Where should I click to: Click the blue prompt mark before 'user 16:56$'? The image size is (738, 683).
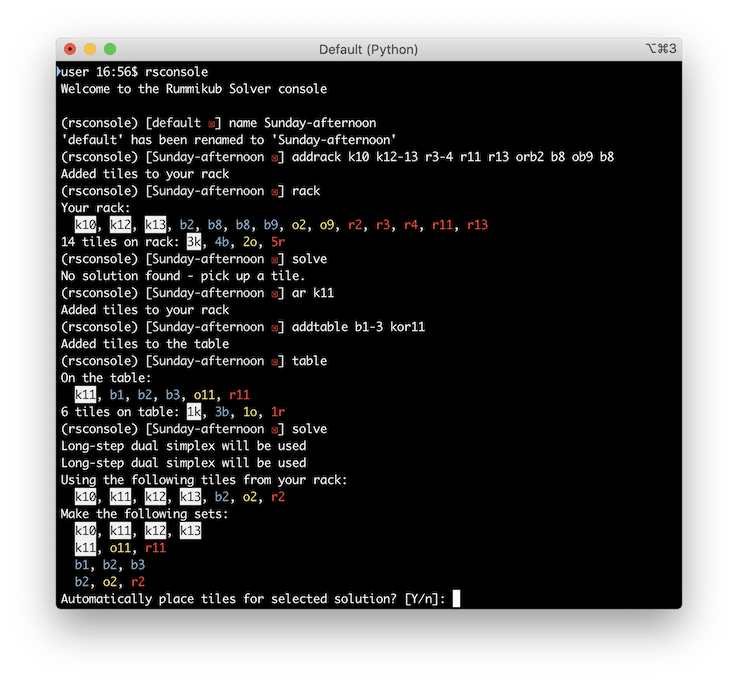pos(58,72)
